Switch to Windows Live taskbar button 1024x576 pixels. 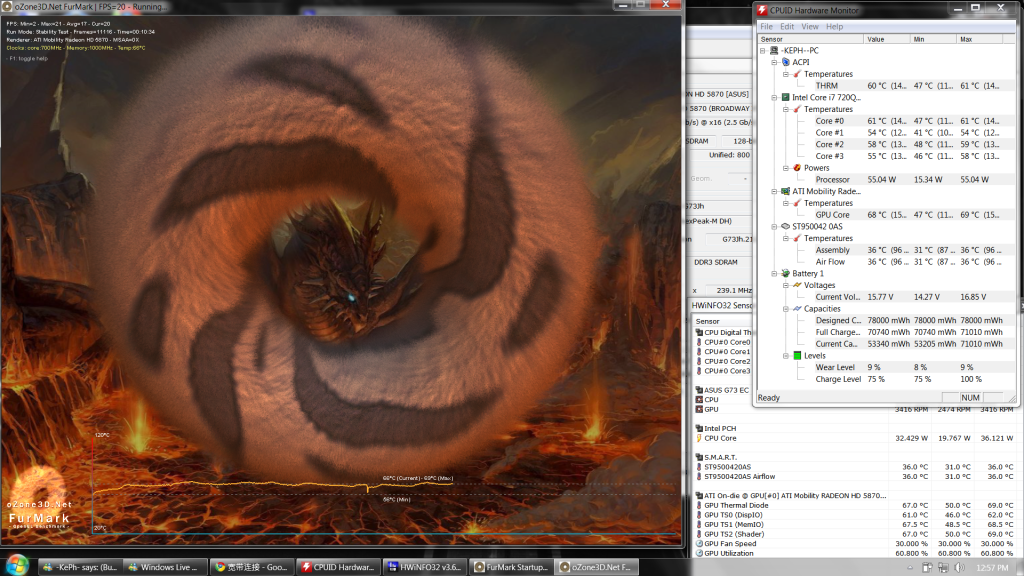(165, 567)
